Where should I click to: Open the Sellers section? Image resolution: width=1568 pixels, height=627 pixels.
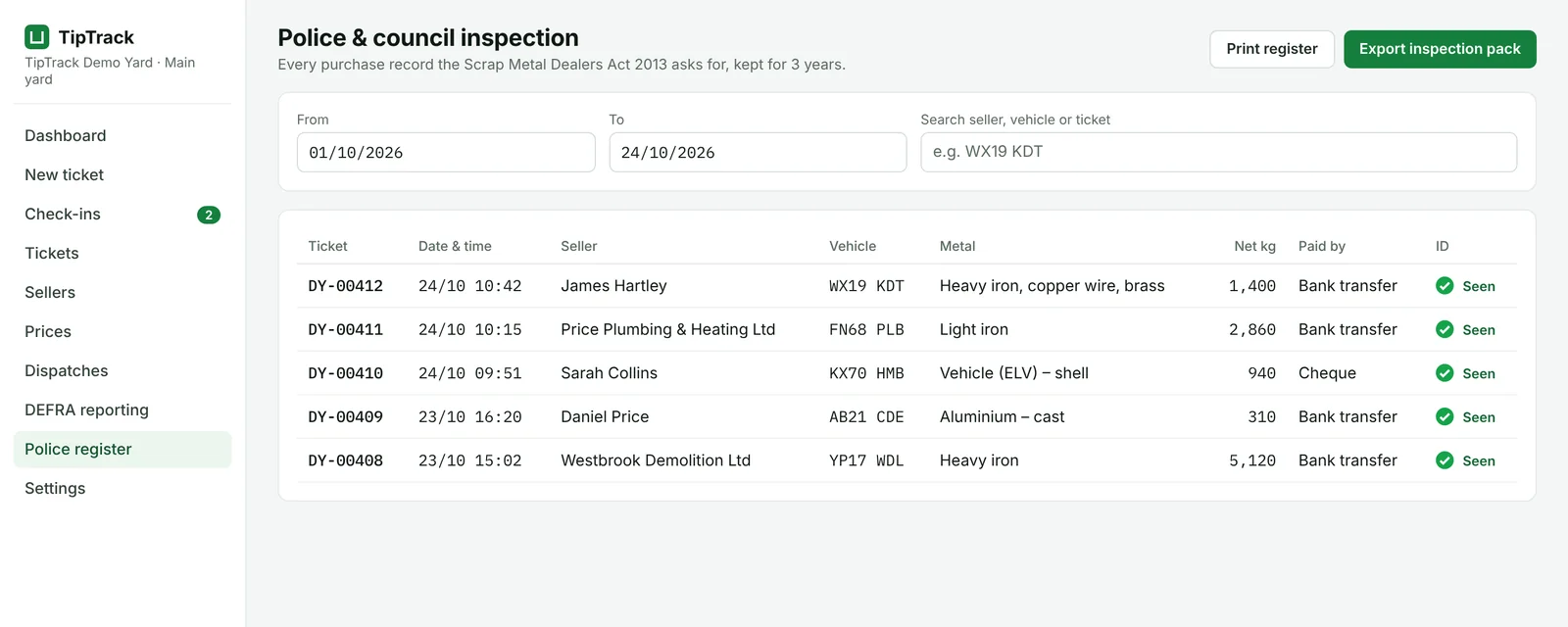(122, 293)
